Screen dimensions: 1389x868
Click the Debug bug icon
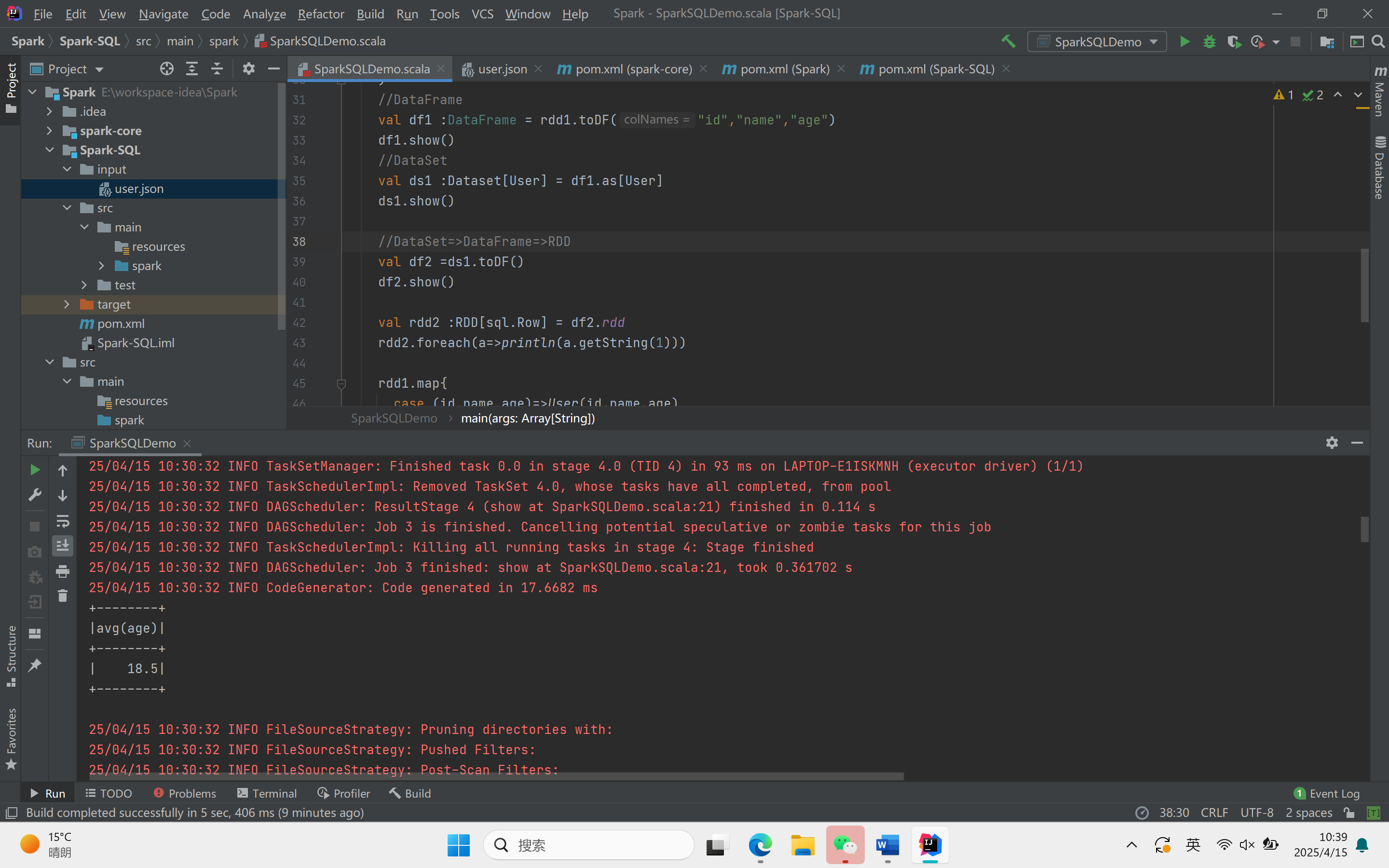click(x=1210, y=42)
